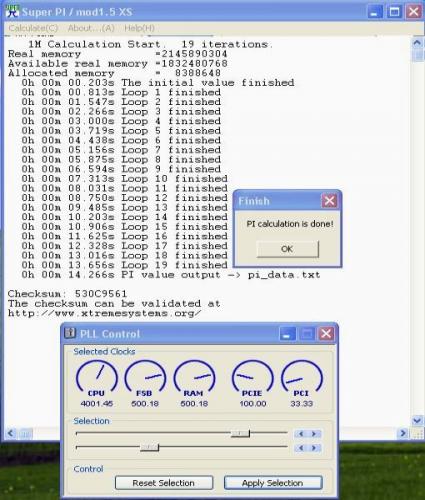Click the initial value finished line
The width and height of the screenshot is (425, 500).
pos(158,83)
